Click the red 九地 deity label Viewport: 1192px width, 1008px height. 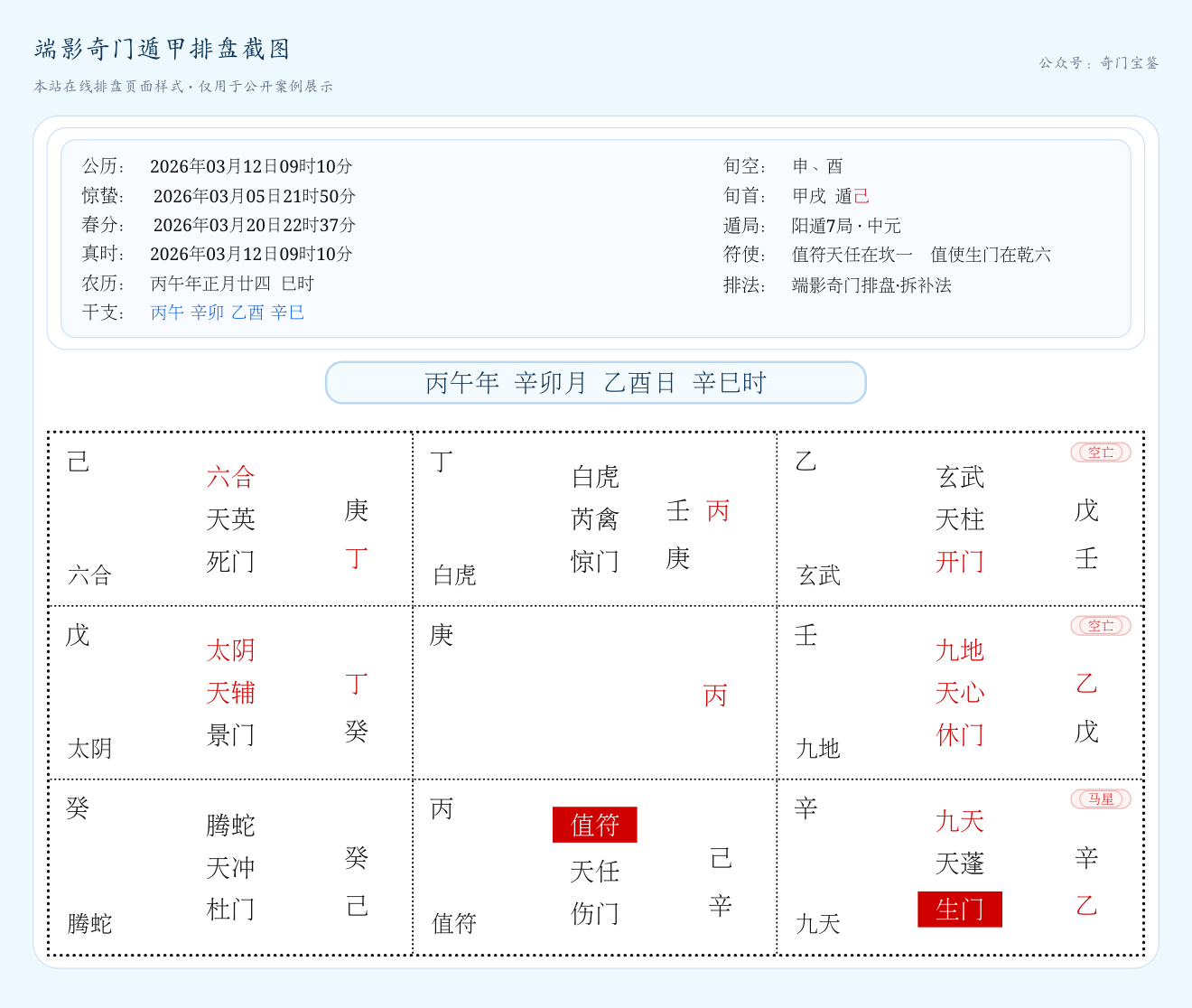click(x=960, y=650)
